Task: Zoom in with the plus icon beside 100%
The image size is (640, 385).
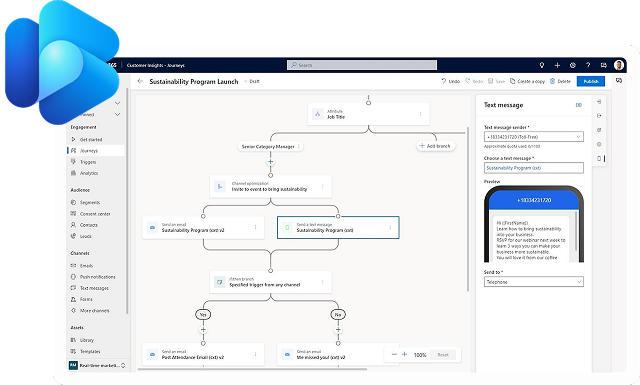Action: pyautogui.click(x=404, y=354)
